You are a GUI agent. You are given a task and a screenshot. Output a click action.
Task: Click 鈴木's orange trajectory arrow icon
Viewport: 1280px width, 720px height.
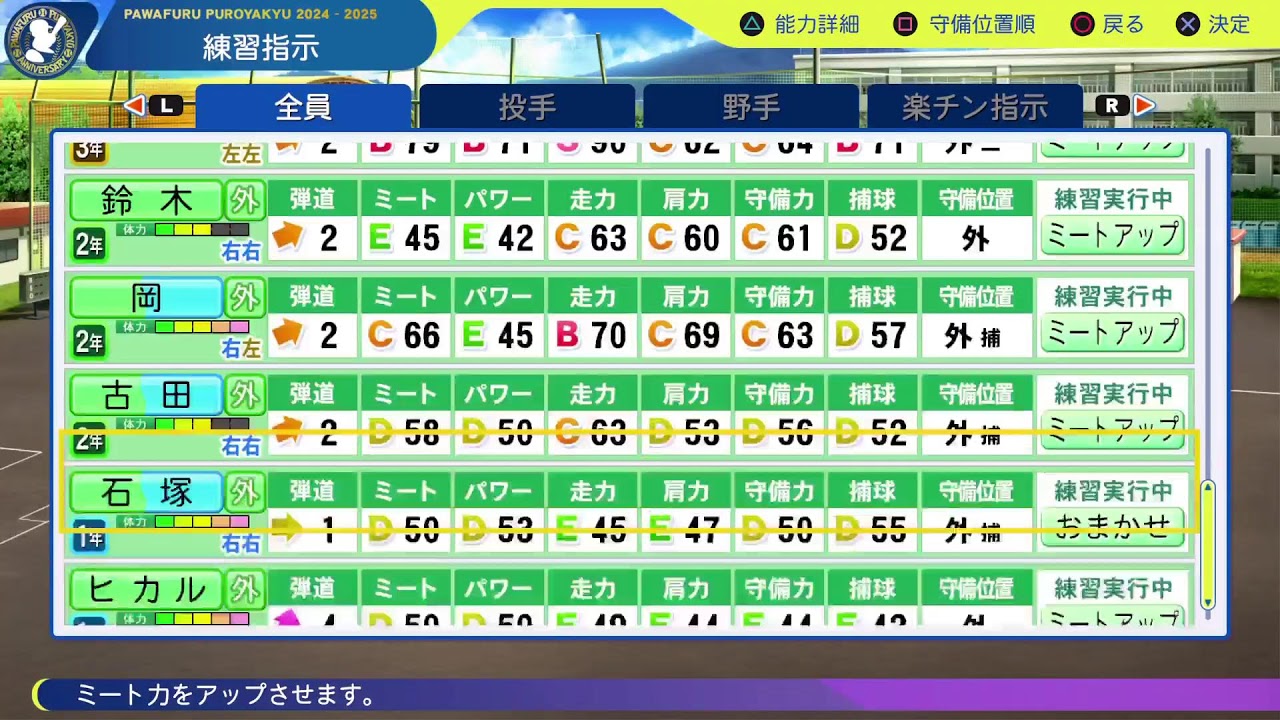(x=288, y=237)
